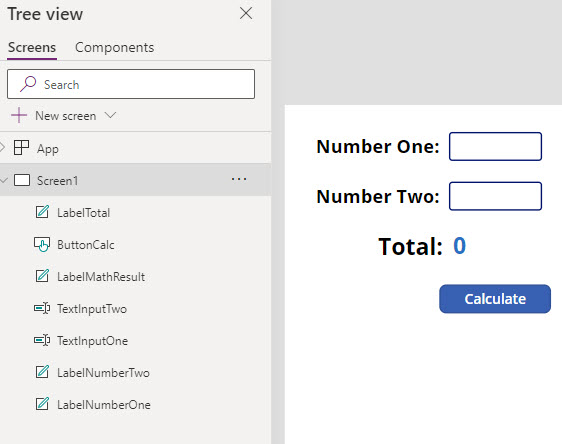Collapse the Screen1 tree node
The width and height of the screenshot is (562, 444).
pyautogui.click(x=3, y=180)
